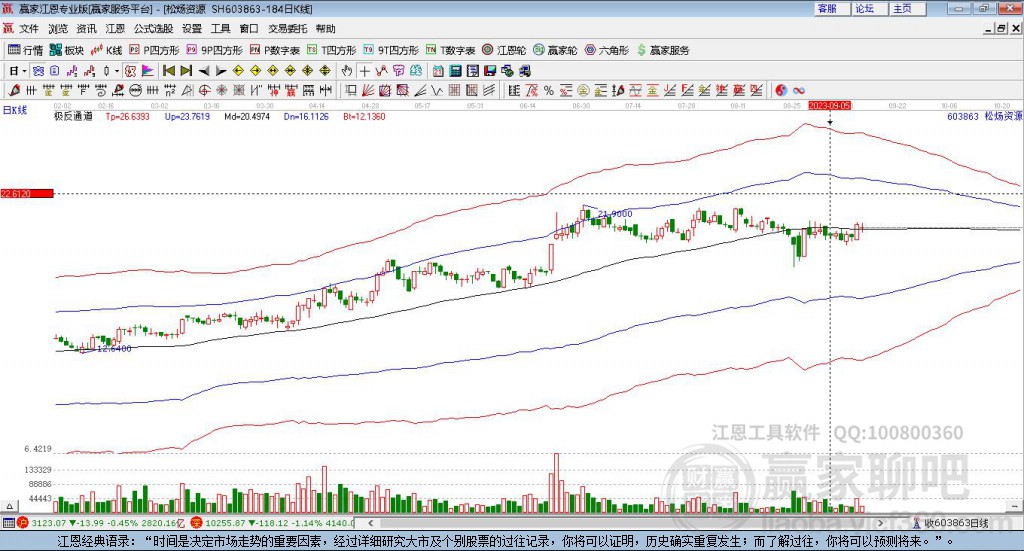Click the 603863 松炀资源 stock label
The width and height of the screenshot is (1024, 551).
pyautogui.click(x=984, y=116)
